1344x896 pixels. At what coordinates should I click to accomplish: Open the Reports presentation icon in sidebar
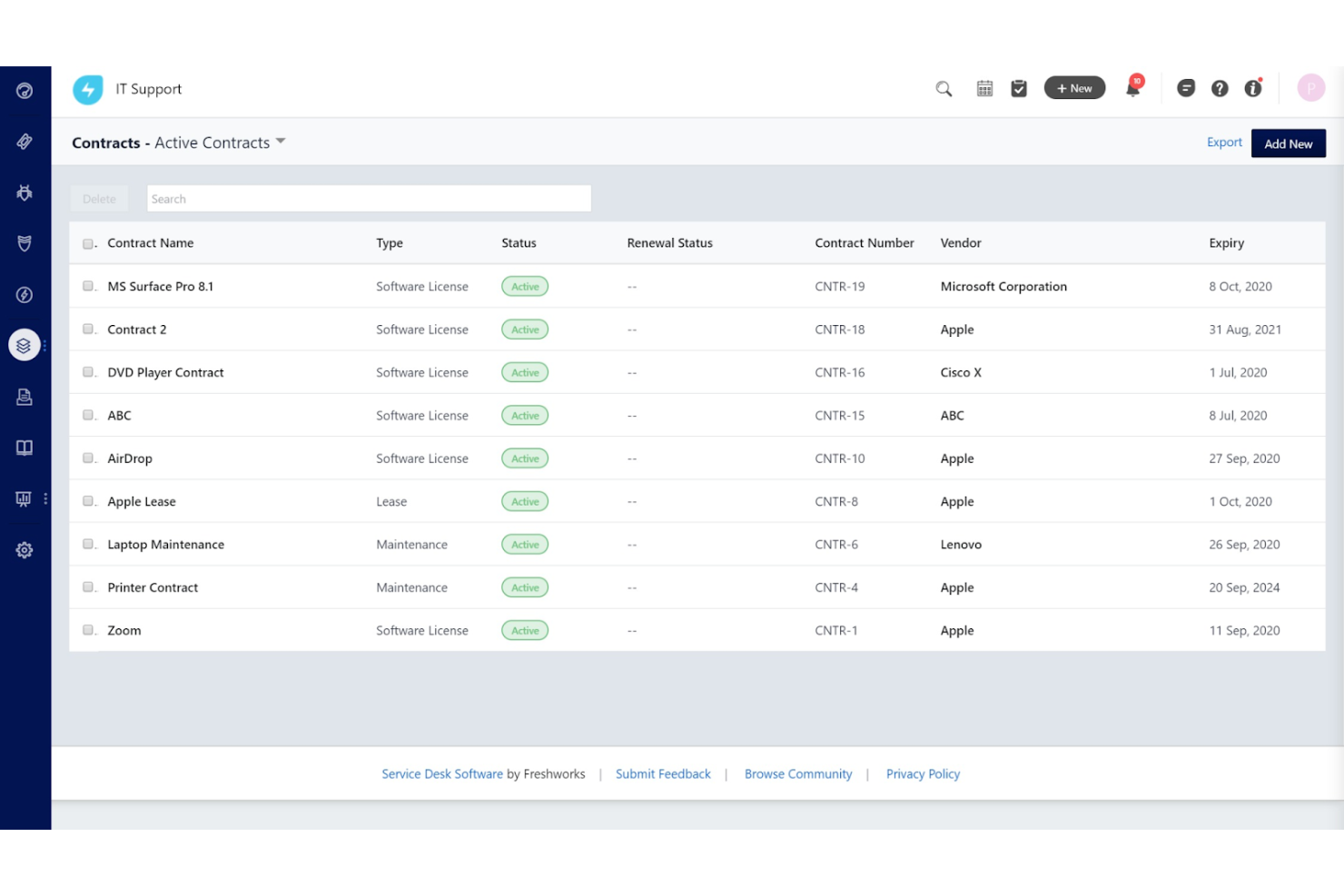coord(24,498)
